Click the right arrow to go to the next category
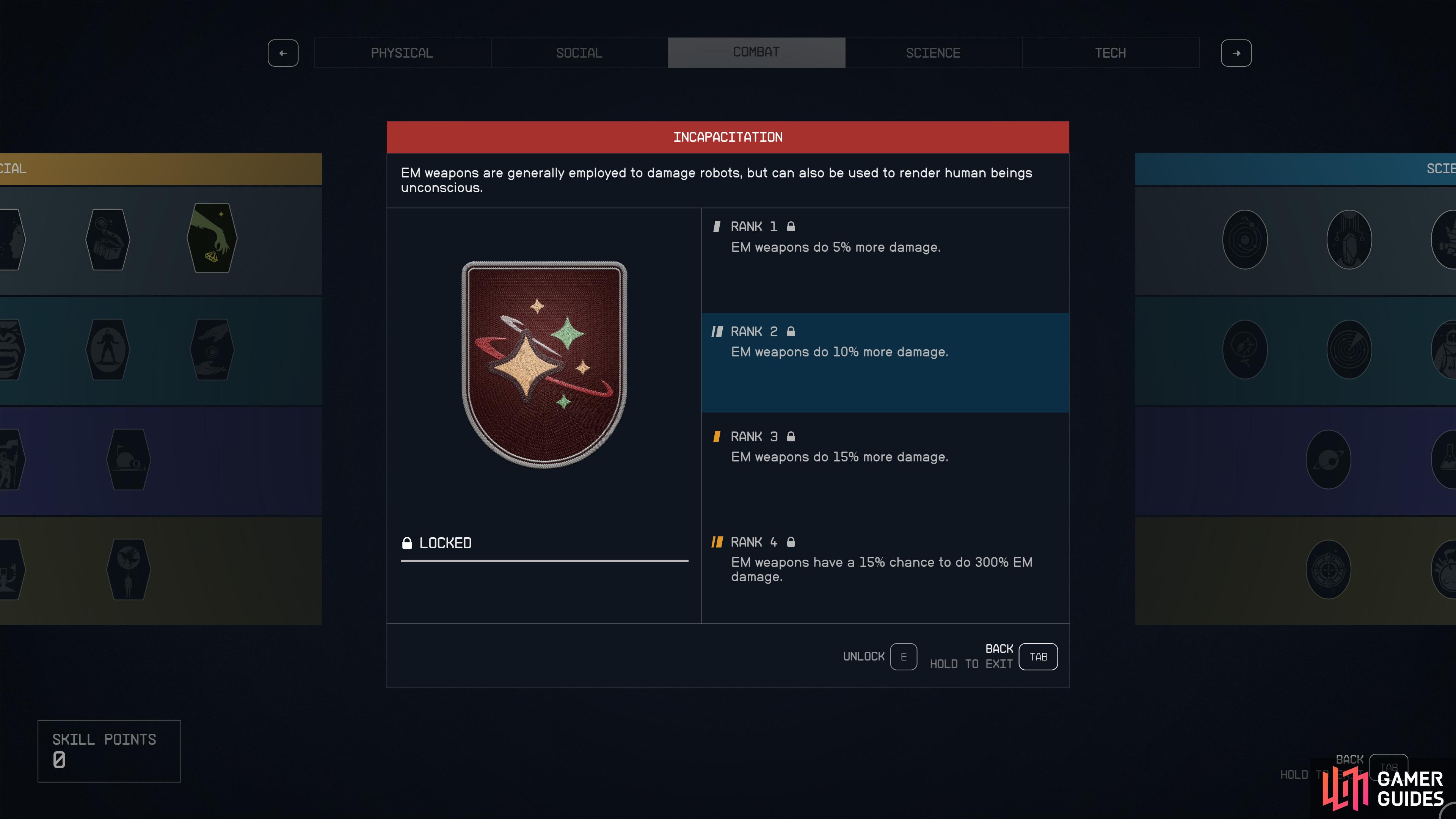 1236,53
